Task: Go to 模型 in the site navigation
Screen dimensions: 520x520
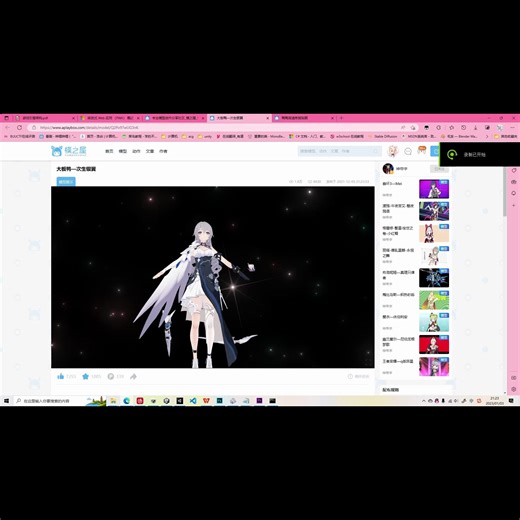Action: click(x=123, y=151)
